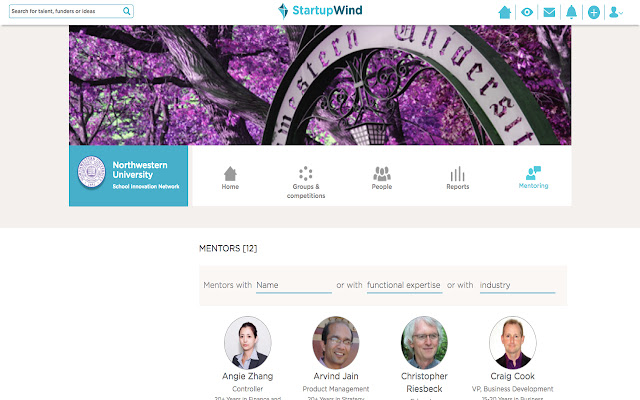Open the Home tab
640x400 pixels.
coord(230,177)
